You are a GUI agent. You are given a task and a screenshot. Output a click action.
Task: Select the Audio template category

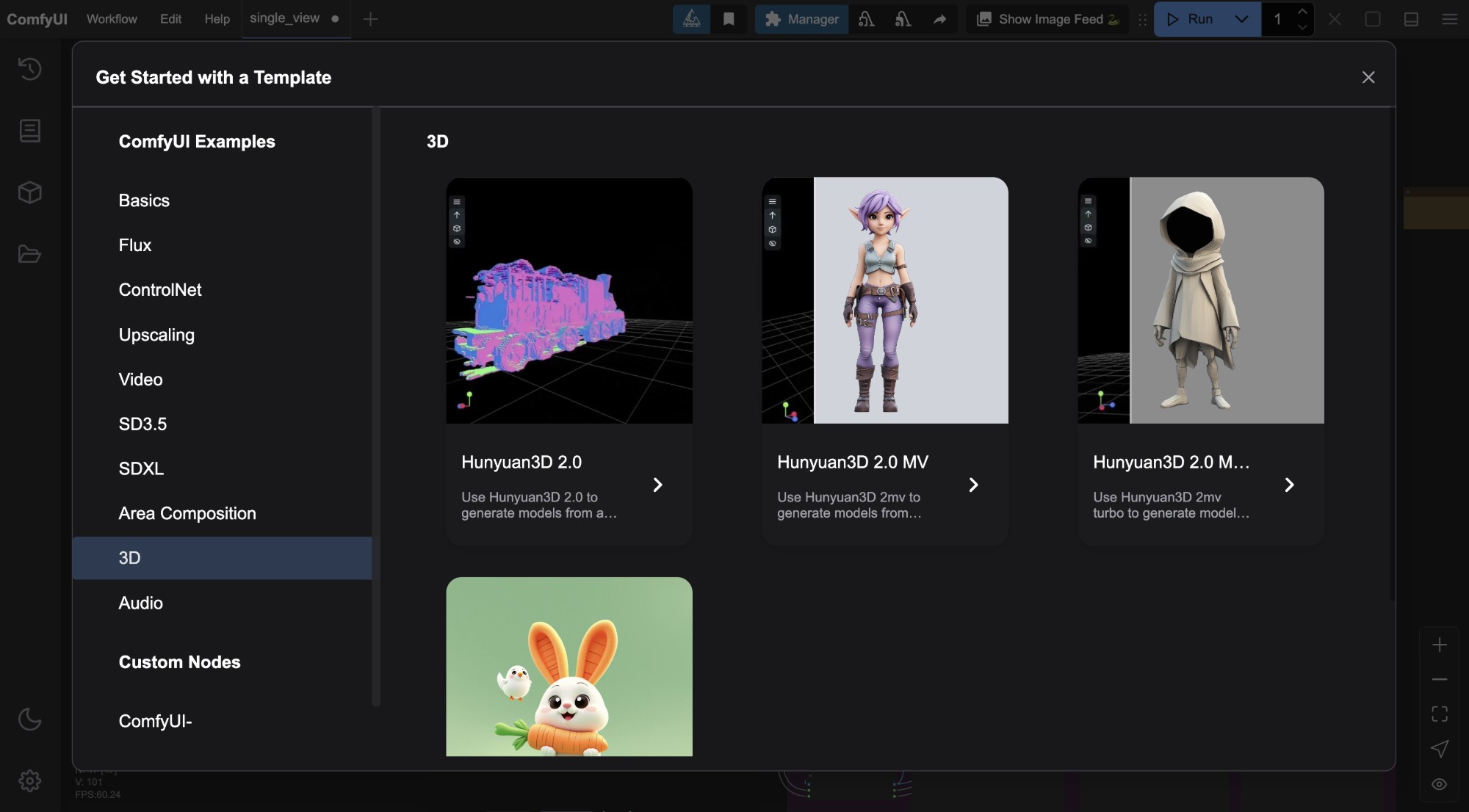(222, 603)
